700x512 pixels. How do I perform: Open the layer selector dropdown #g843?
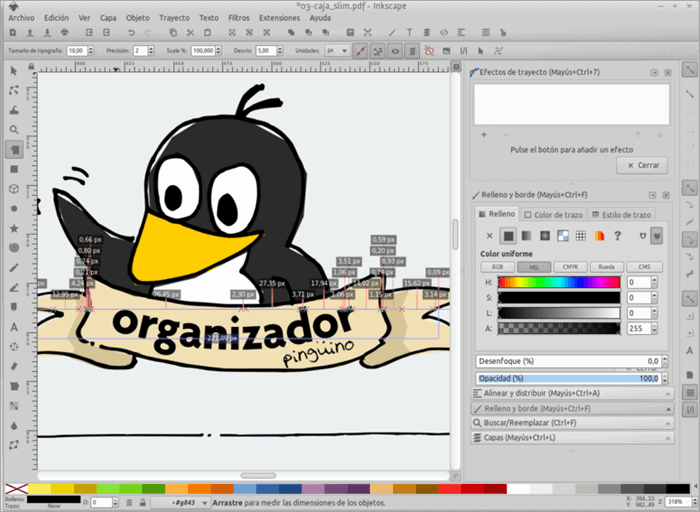[180, 503]
